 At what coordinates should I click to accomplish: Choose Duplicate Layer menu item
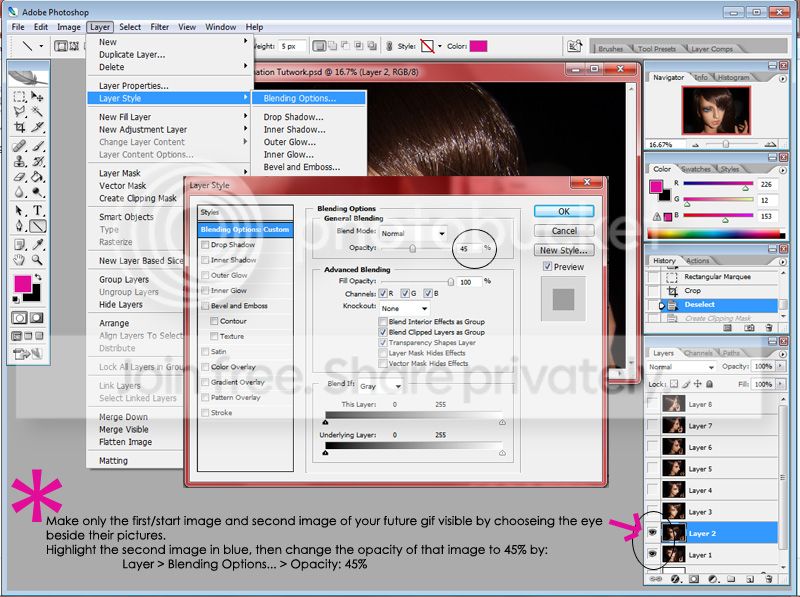point(132,55)
